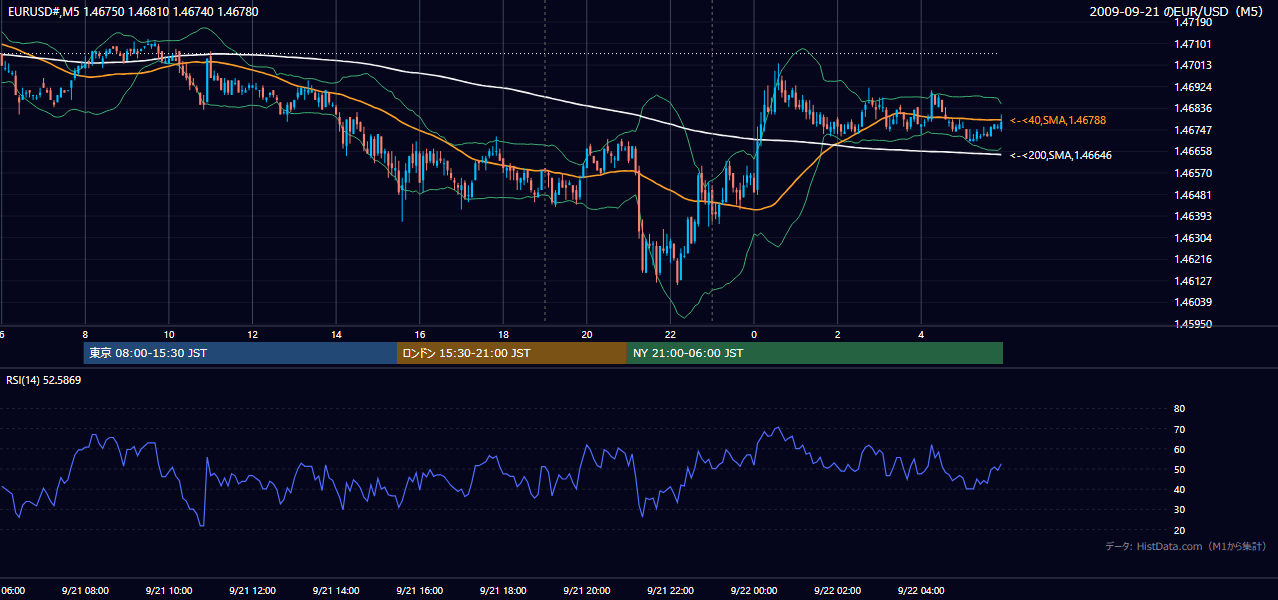The height and width of the screenshot is (600, 1278).
Task: Click the 9/21 08:00 time label
Action: point(85,591)
